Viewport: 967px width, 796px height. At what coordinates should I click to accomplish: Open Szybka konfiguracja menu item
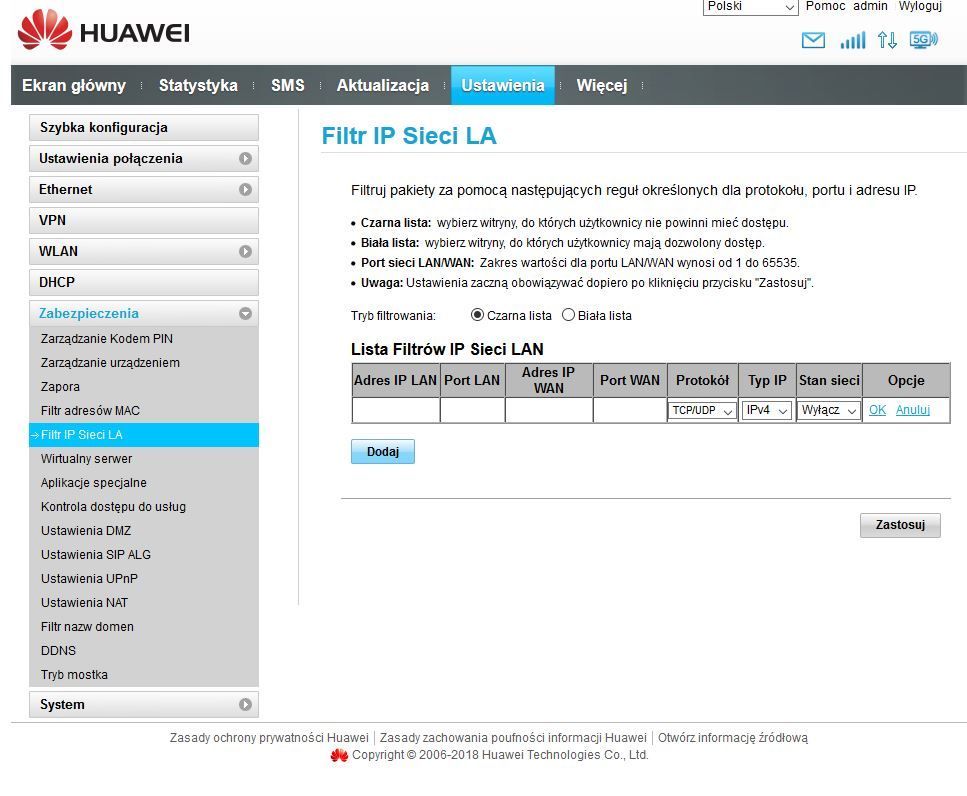click(x=144, y=128)
